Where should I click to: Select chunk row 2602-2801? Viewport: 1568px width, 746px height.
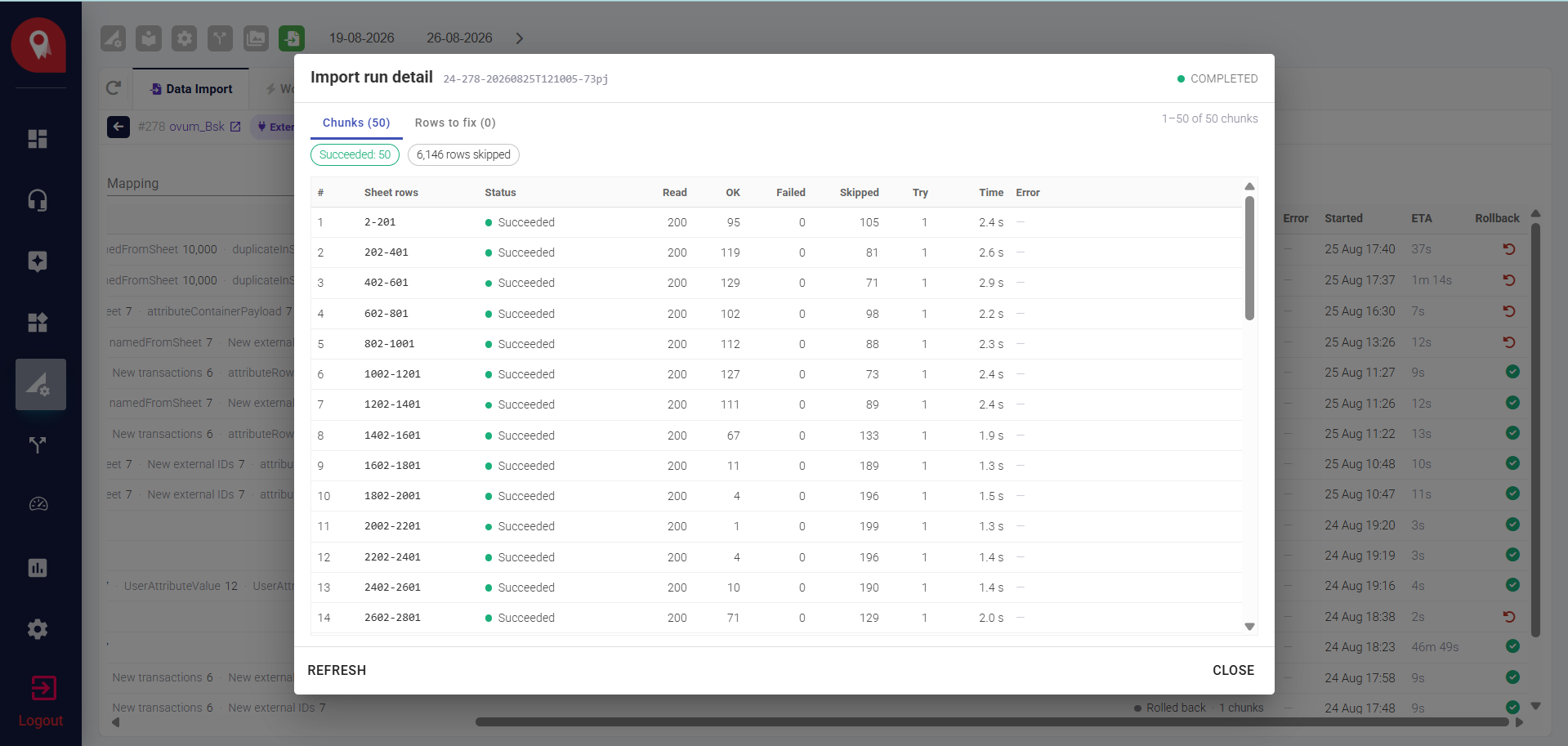pos(776,618)
